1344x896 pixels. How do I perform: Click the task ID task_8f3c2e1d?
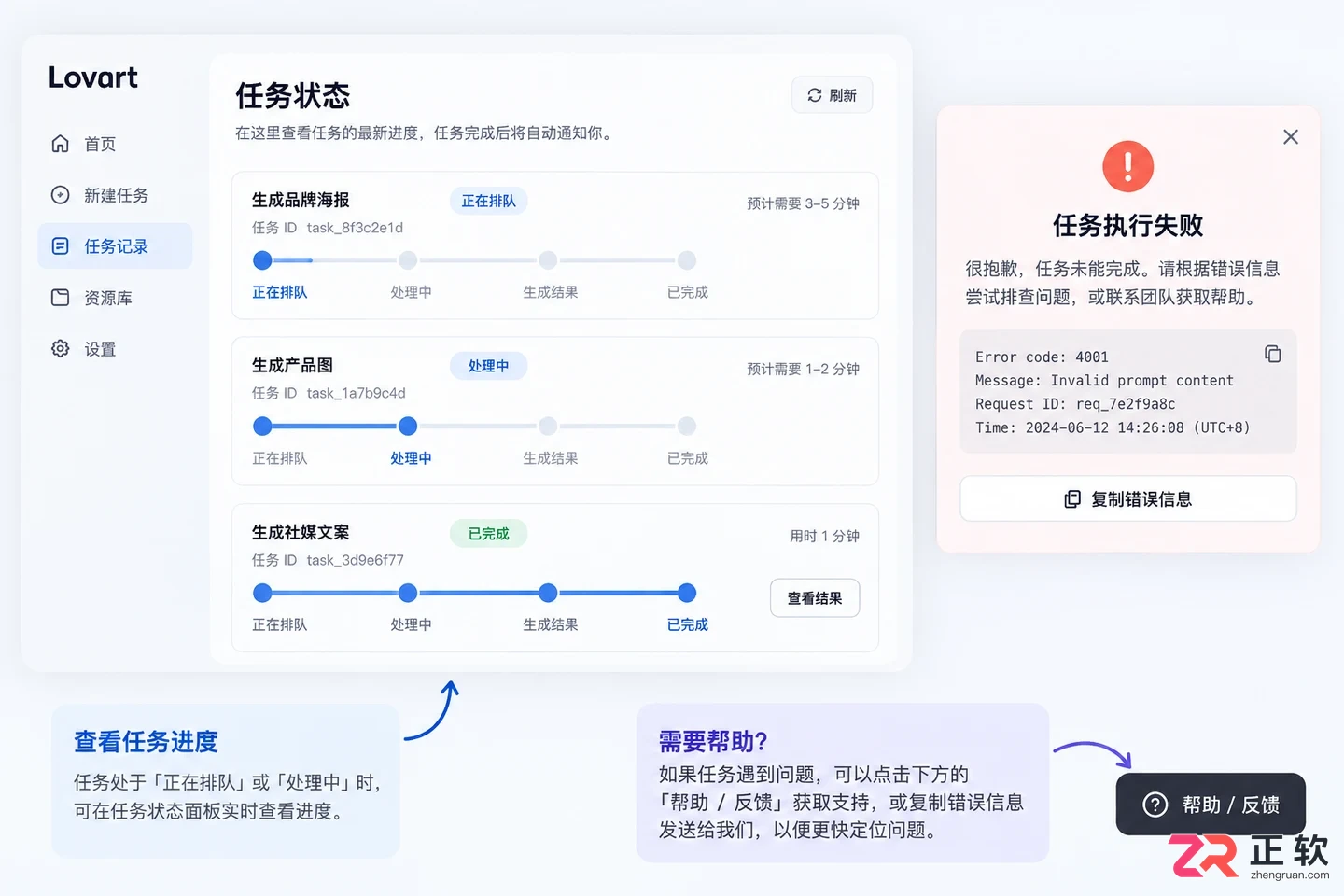355,228
